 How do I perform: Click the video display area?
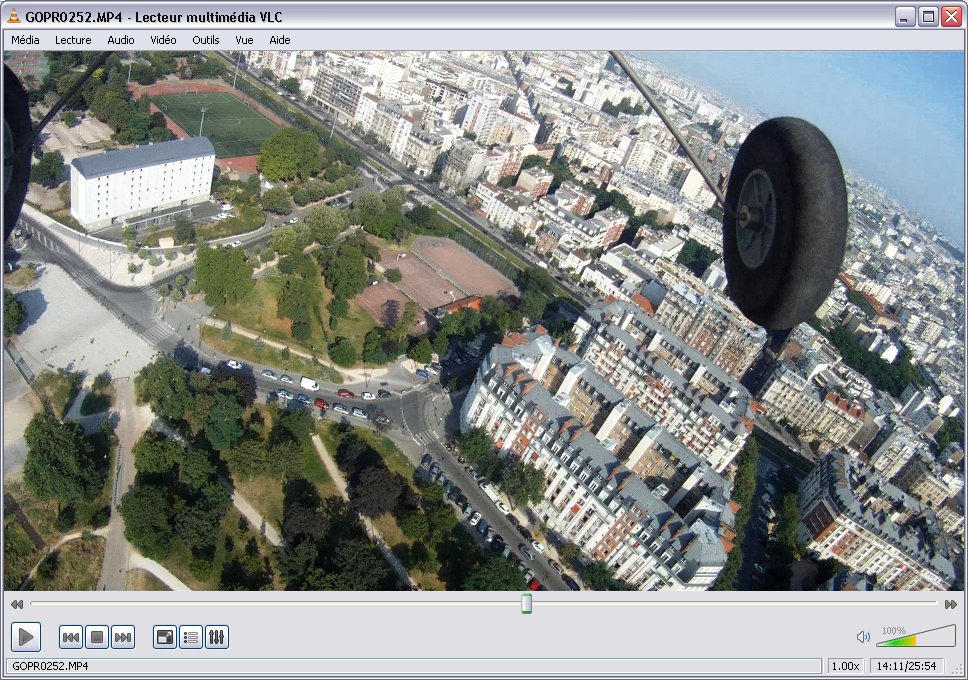[483, 321]
